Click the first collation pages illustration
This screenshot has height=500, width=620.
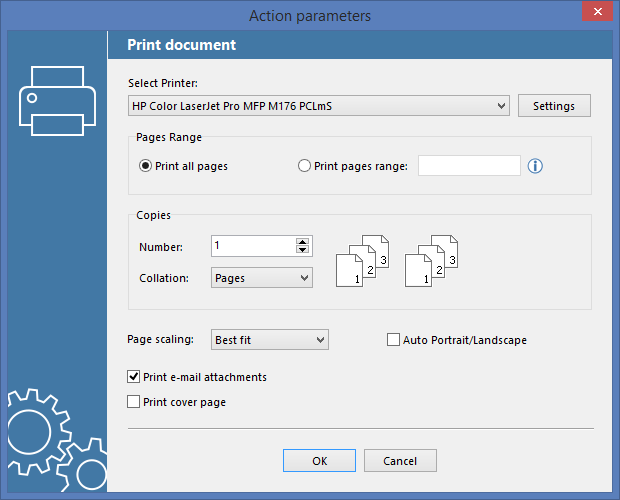363,260
